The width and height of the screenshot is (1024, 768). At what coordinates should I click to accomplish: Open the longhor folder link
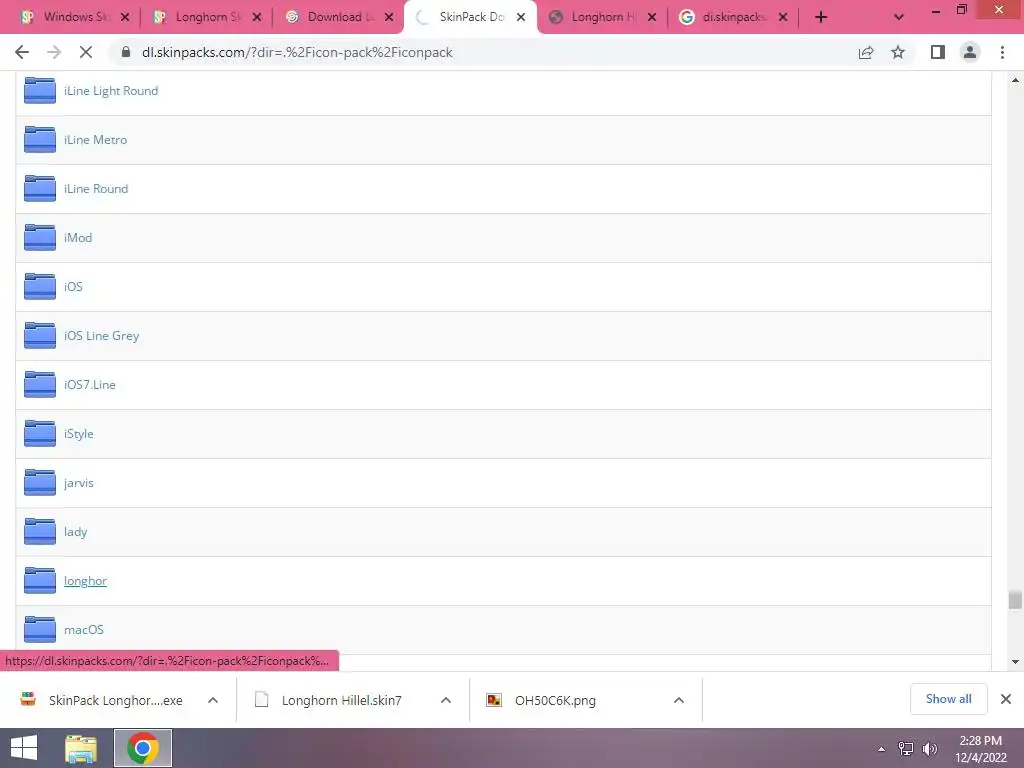tap(86, 581)
